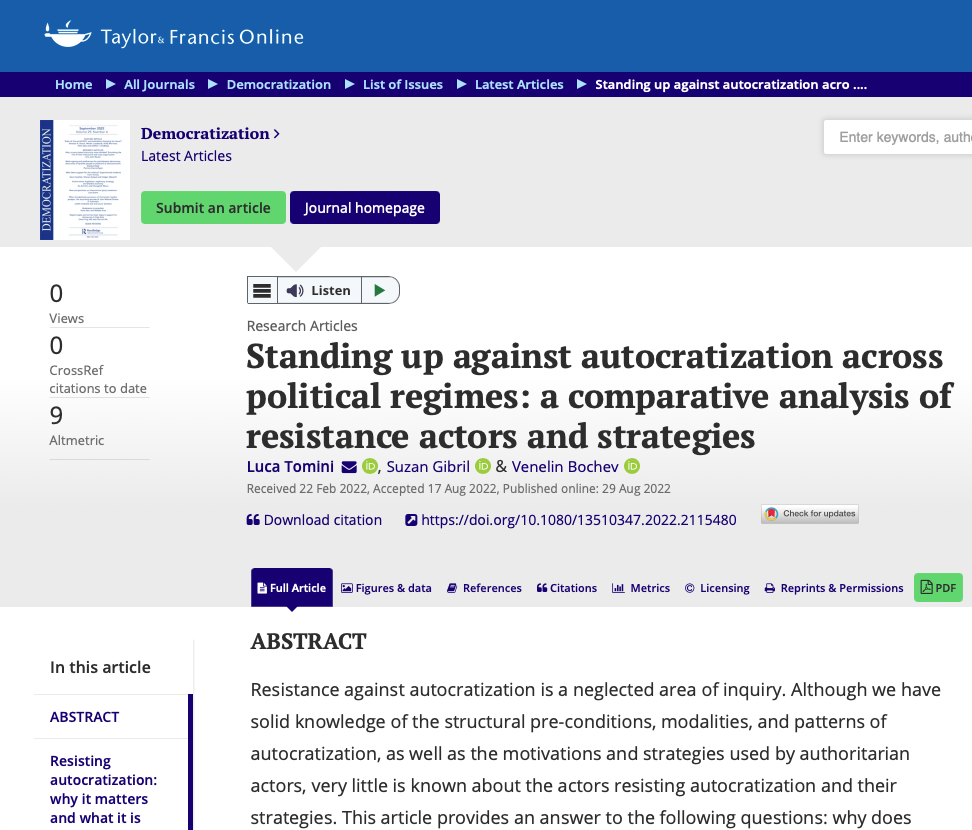Click Download citation link

(x=314, y=520)
